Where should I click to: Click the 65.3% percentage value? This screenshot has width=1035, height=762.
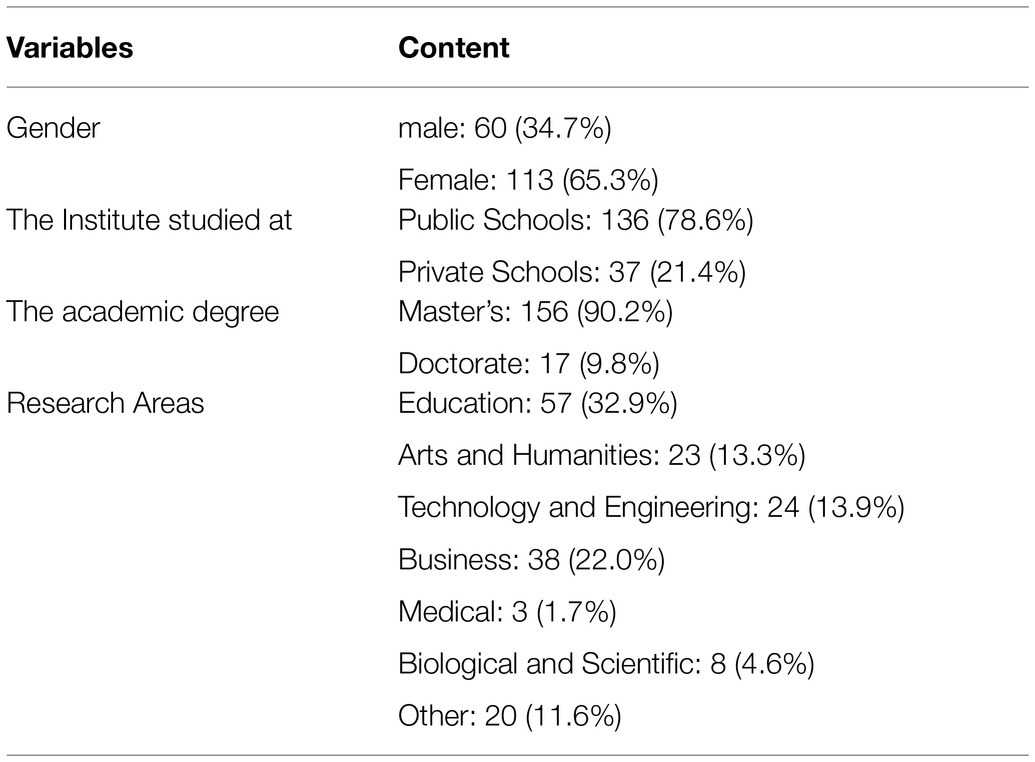click(x=611, y=180)
